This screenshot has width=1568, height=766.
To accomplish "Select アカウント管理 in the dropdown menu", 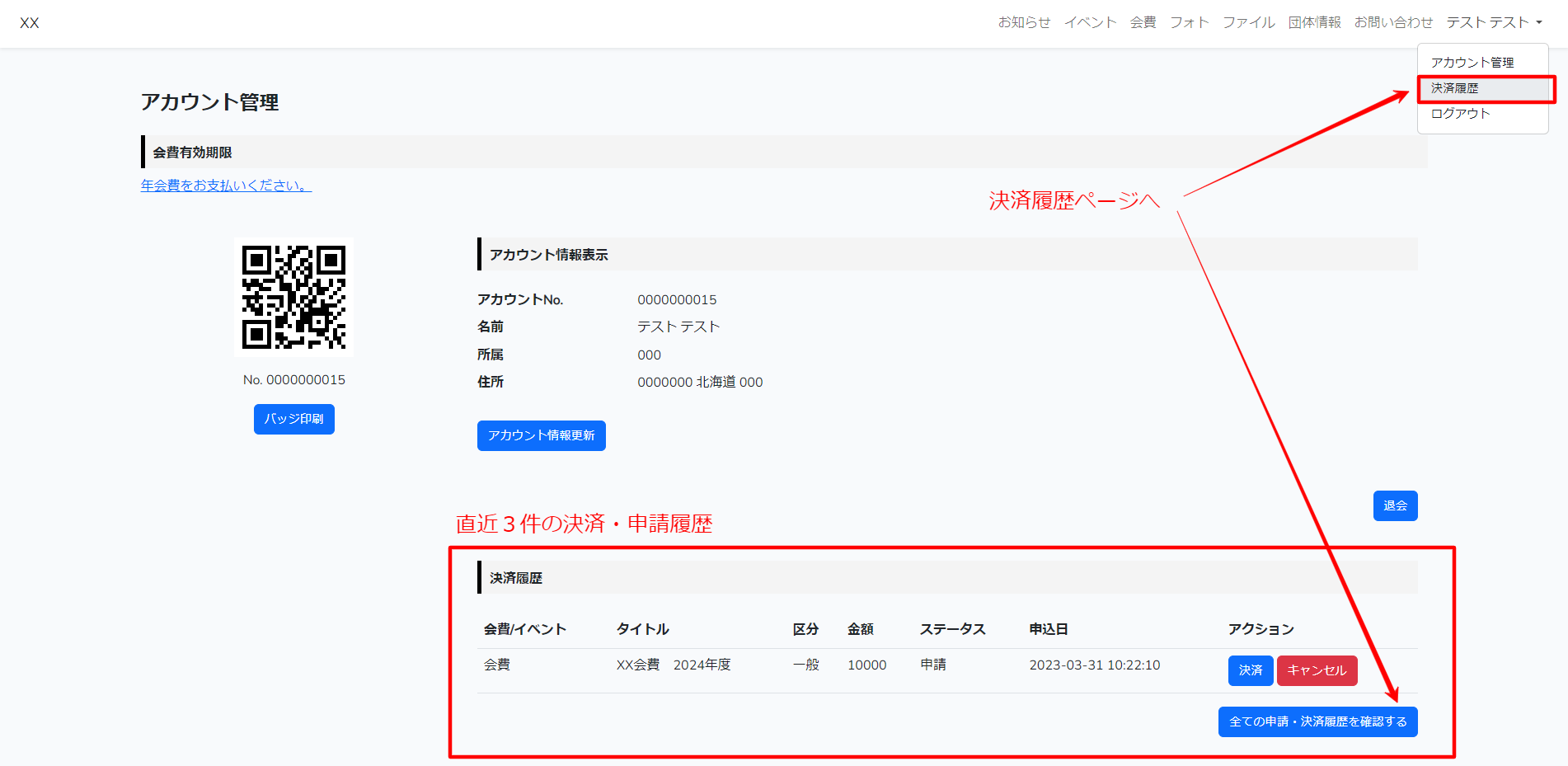I will point(1482,63).
